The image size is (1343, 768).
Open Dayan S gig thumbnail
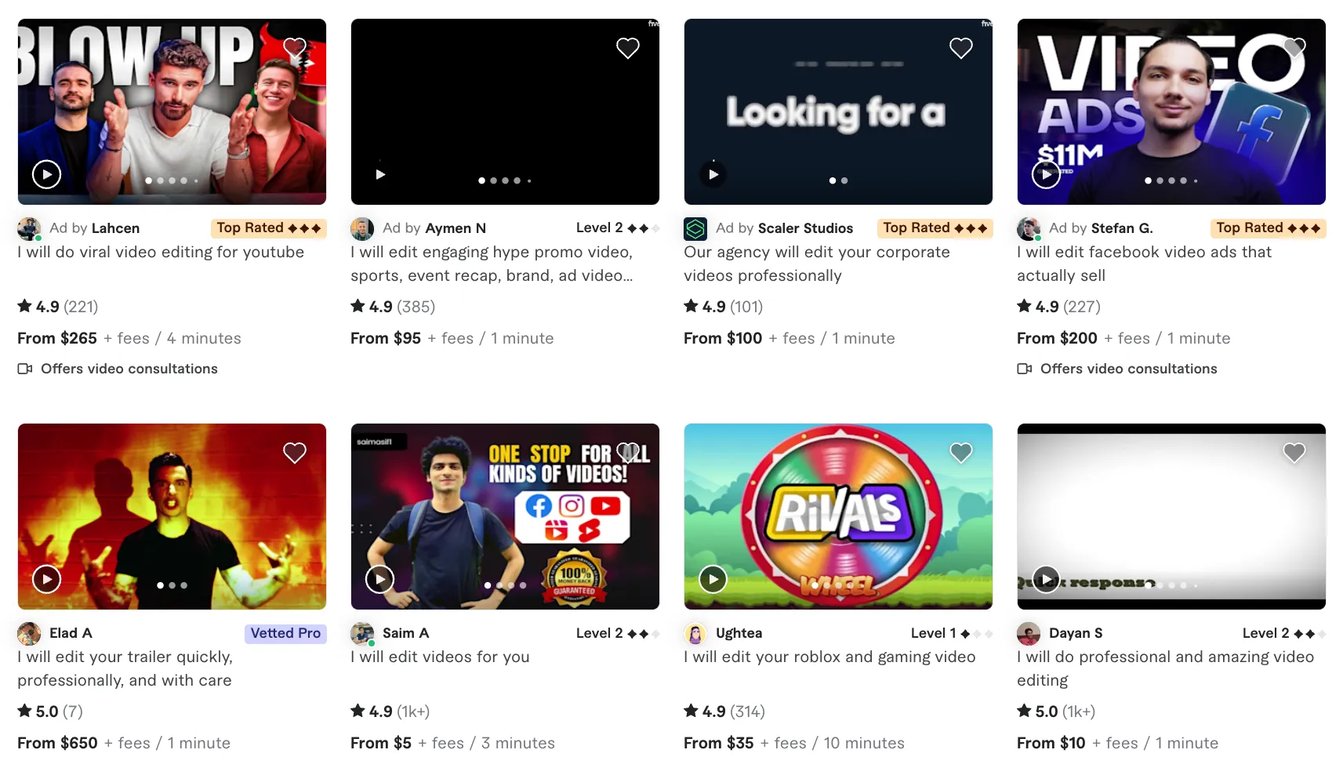coord(1171,516)
